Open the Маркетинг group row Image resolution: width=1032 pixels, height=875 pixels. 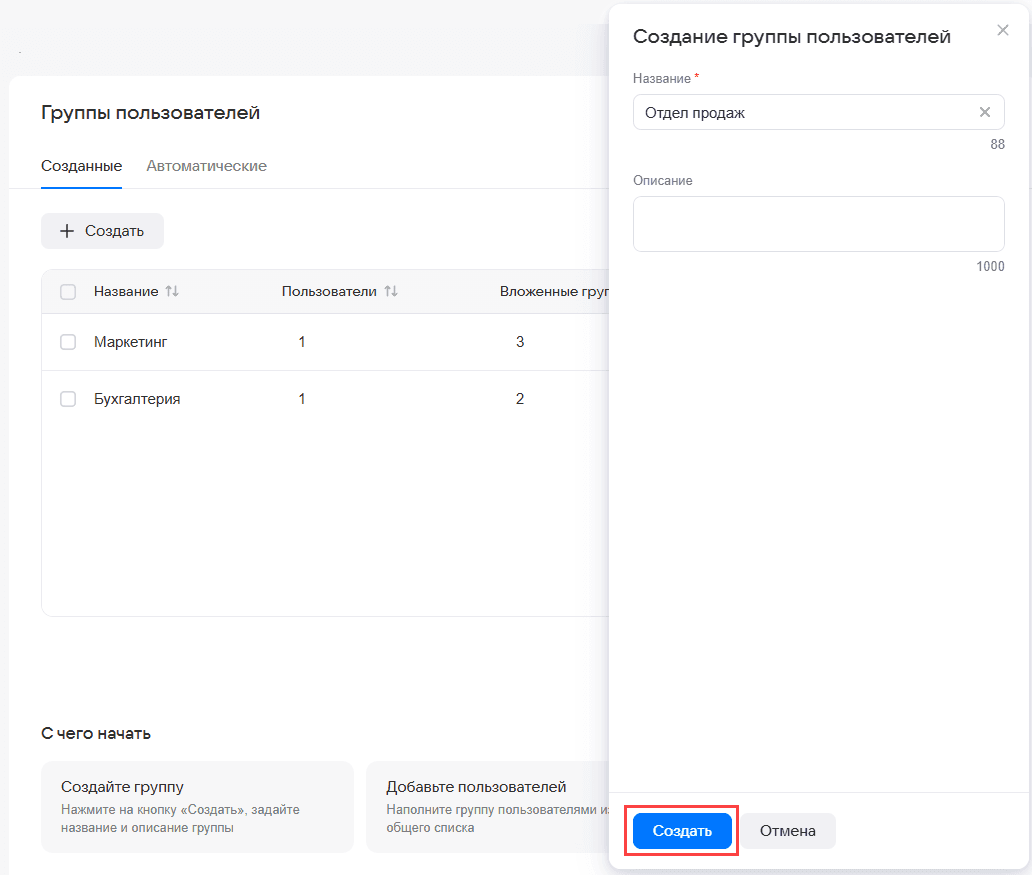point(325,342)
